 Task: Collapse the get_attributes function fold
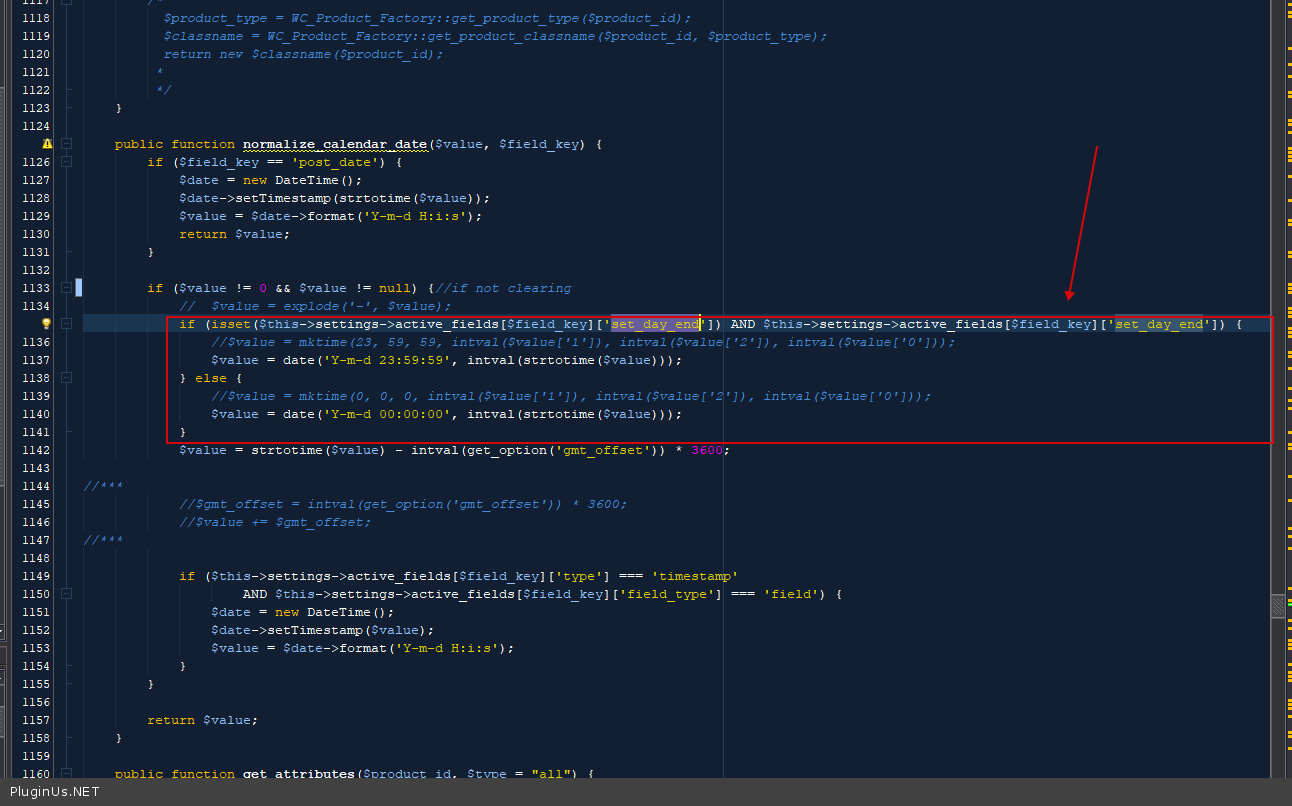point(66,774)
